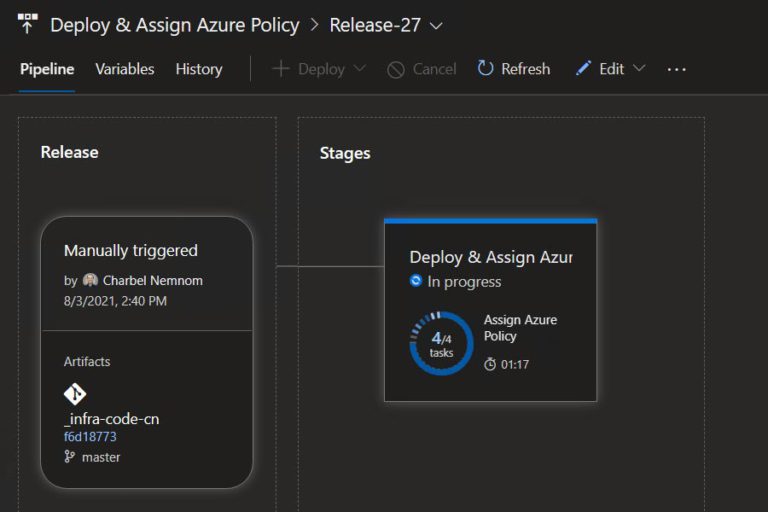Expand the Edit dropdown chevron
The image size is (768, 512).
pyautogui.click(x=639, y=68)
